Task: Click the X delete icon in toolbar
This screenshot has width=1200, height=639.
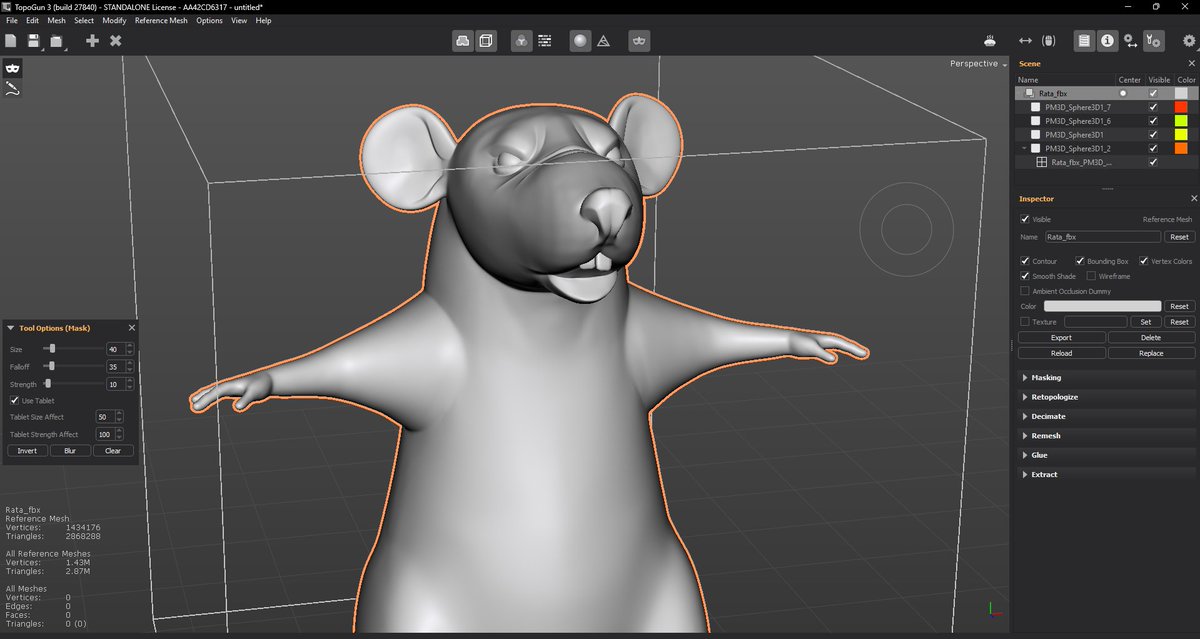Action: point(116,41)
